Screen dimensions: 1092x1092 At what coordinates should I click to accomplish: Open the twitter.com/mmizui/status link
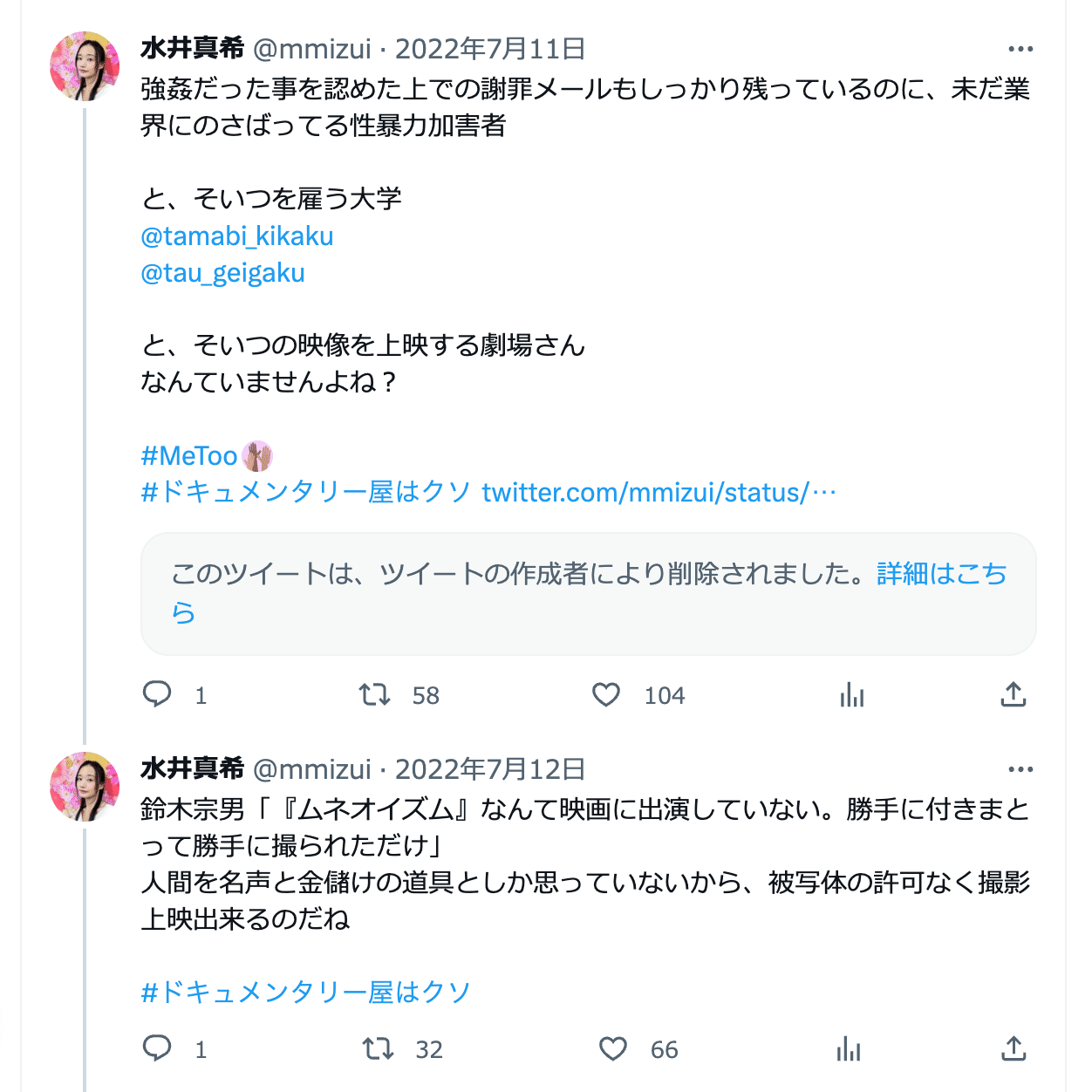[x=659, y=493]
